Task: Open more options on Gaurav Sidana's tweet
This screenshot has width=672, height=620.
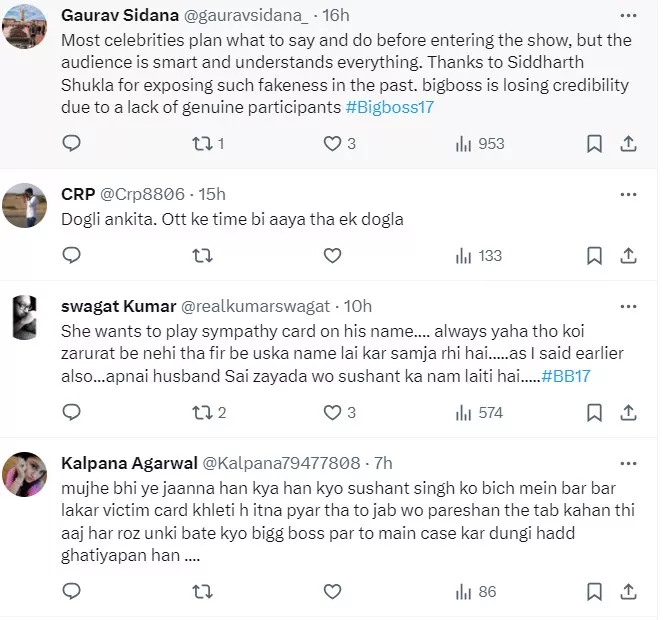Action: click(627, 18)
